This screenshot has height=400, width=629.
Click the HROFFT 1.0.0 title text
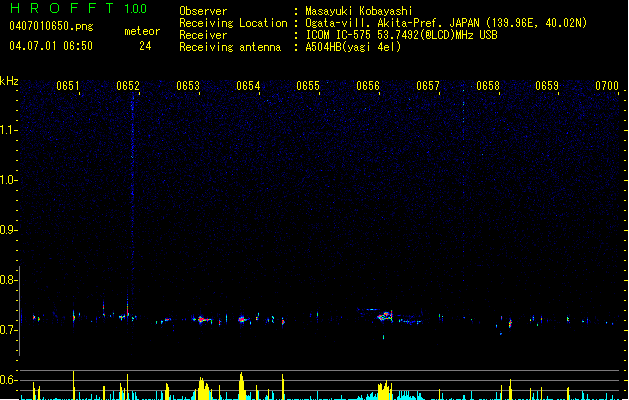coord(79,8)
